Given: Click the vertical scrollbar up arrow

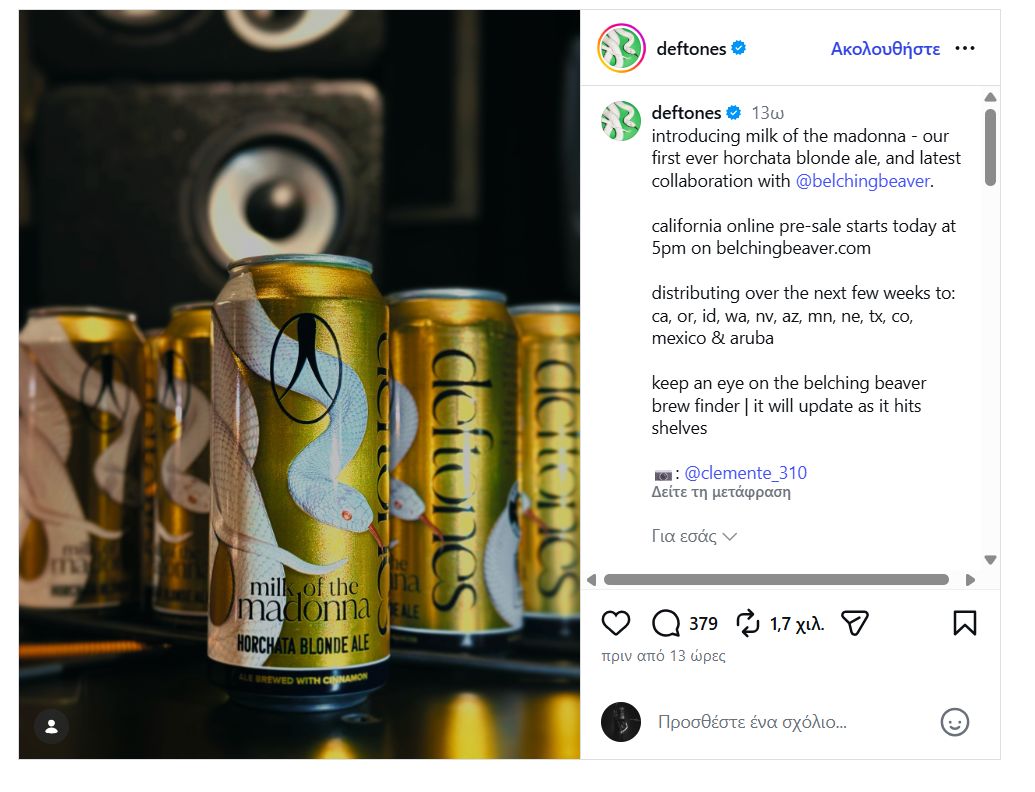Looking at the screenshot, I should click(x=990, y=97).
